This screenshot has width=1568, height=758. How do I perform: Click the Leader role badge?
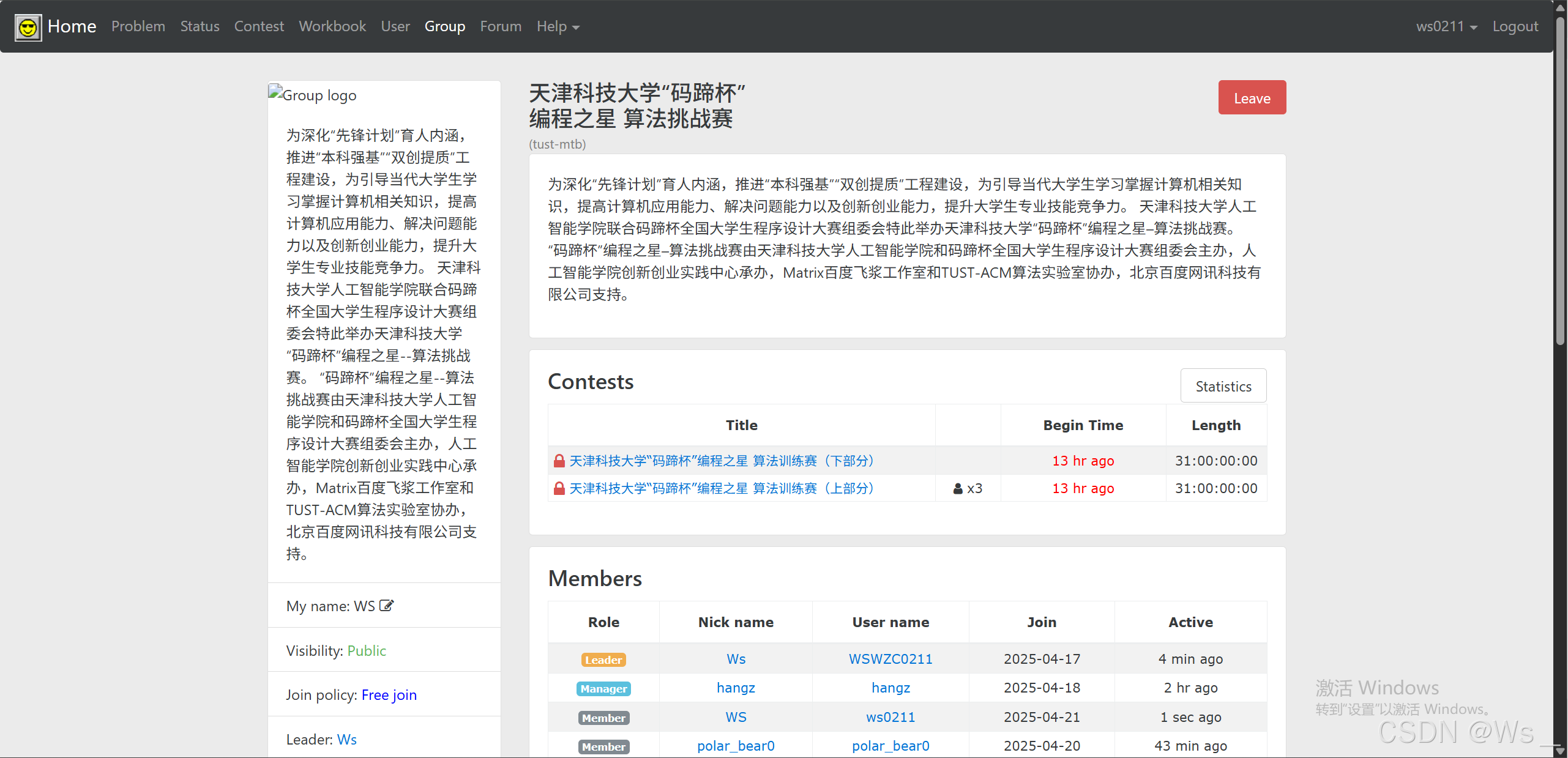point(603,660)
